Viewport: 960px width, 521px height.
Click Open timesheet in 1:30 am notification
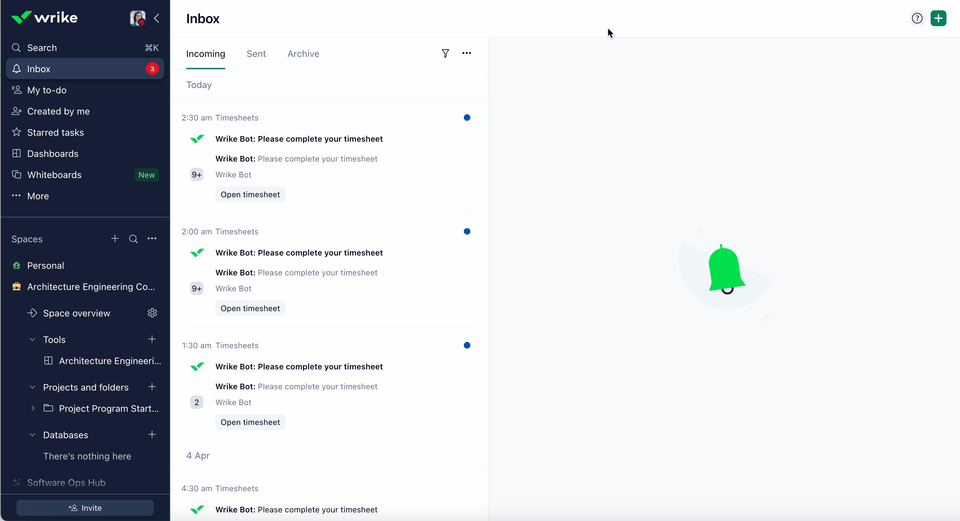click(250, 422)
